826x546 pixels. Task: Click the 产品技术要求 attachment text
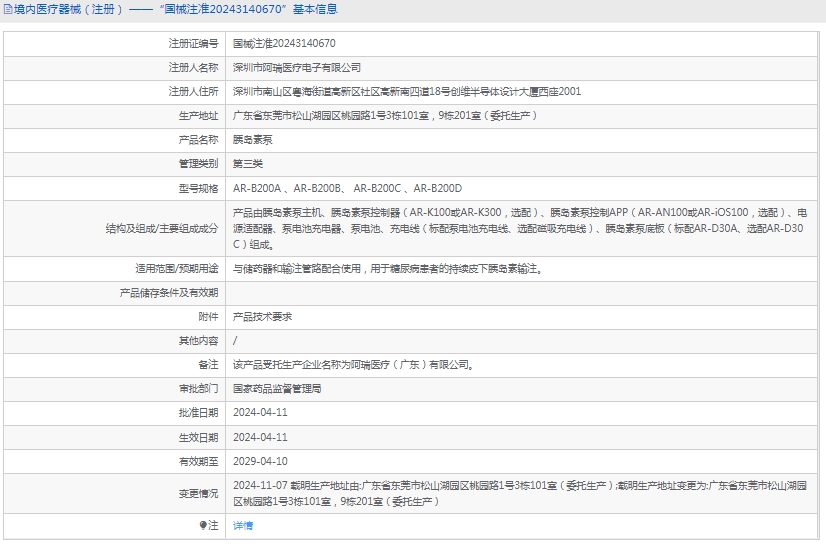[x=262, y=316]
